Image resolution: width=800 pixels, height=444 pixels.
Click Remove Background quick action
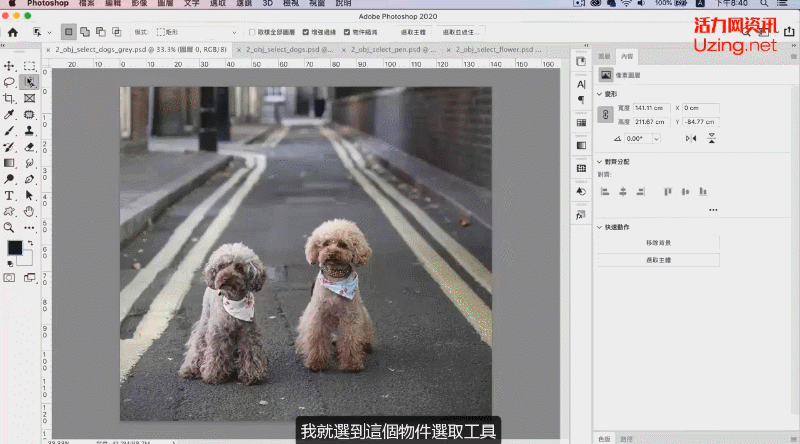coord(658,243)
